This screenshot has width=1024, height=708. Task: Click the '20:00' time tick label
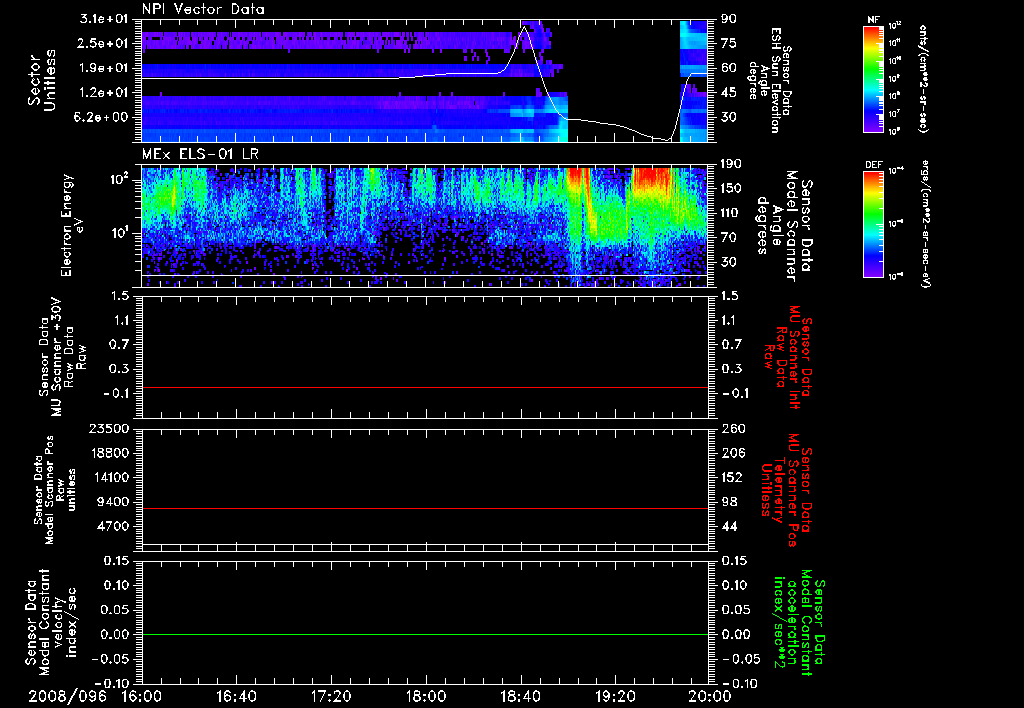pos(710,697)
